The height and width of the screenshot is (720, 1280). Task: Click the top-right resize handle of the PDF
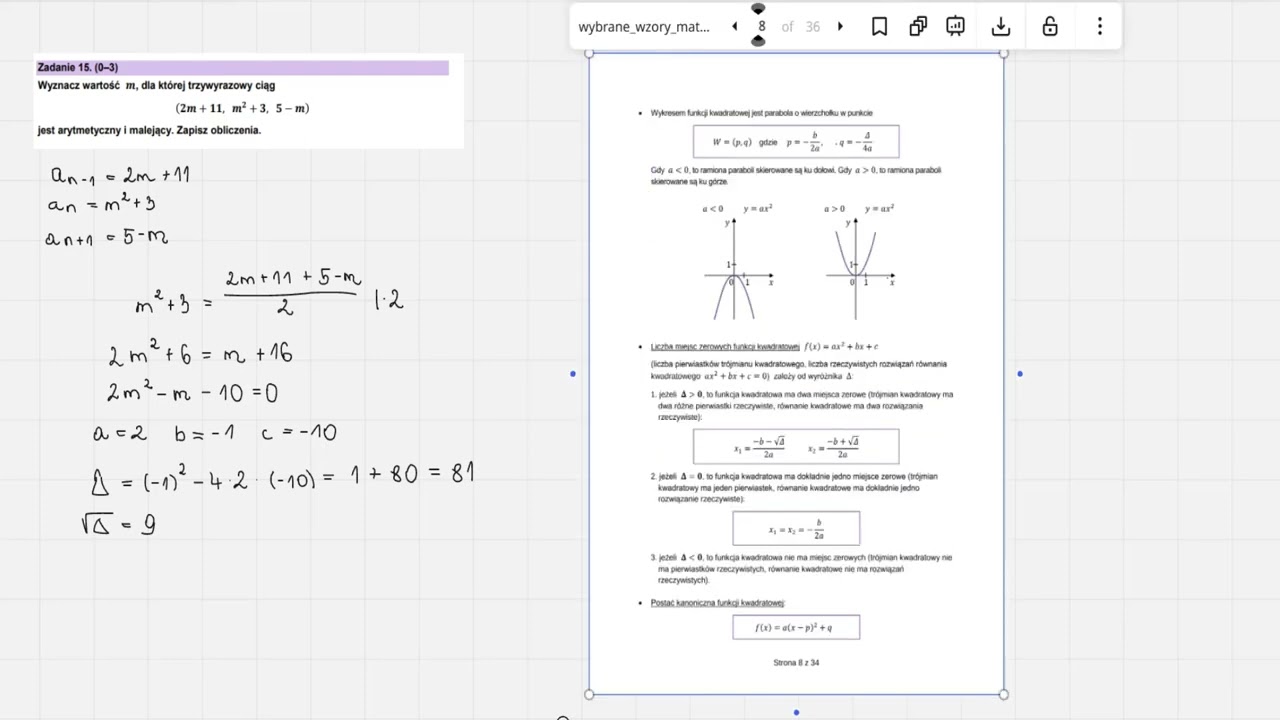click(x=1004, y=53)
